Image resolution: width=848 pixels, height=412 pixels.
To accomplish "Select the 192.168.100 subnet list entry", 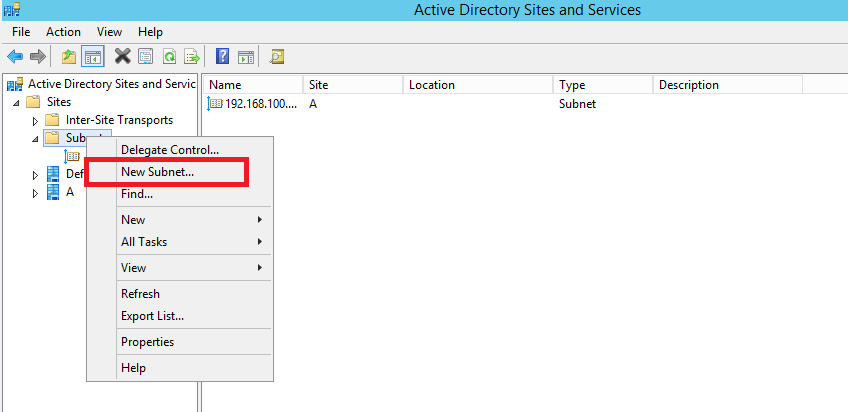I will 261,104.
